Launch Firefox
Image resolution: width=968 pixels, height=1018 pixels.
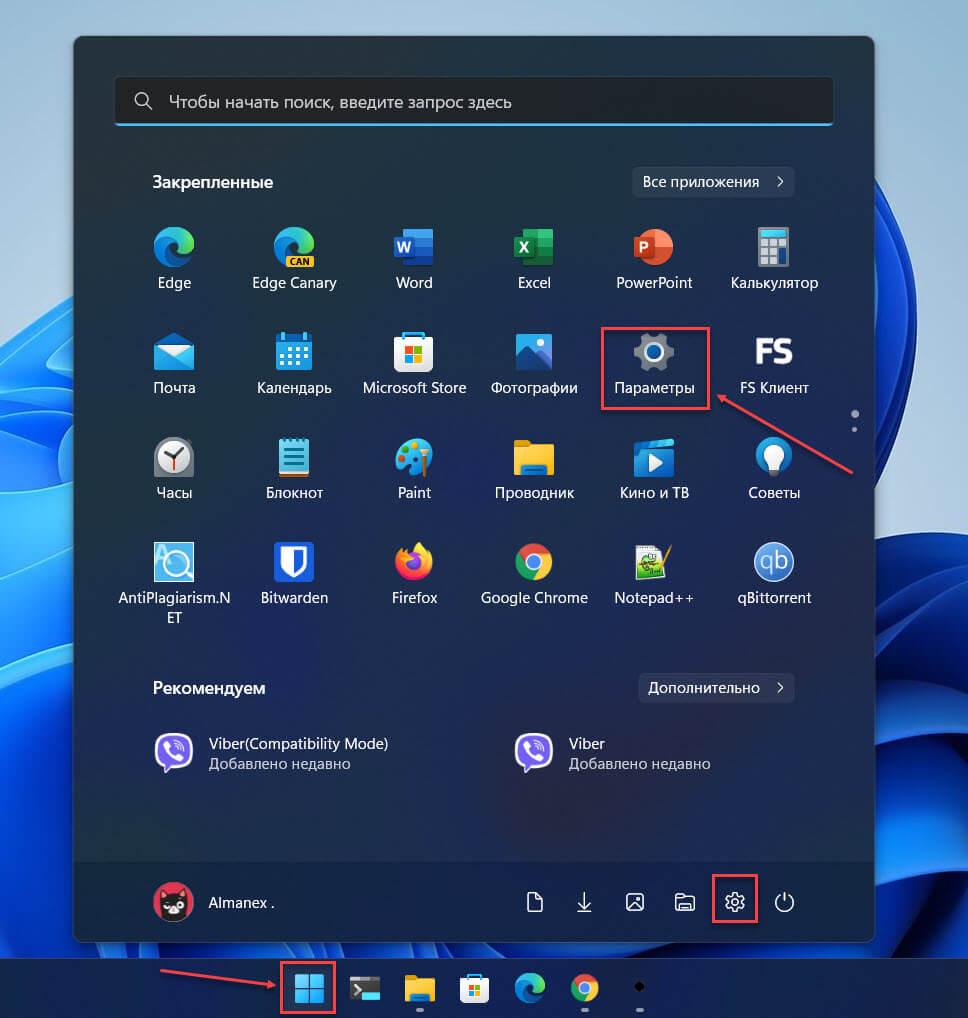pyautogui.click(x=414, y=573)
